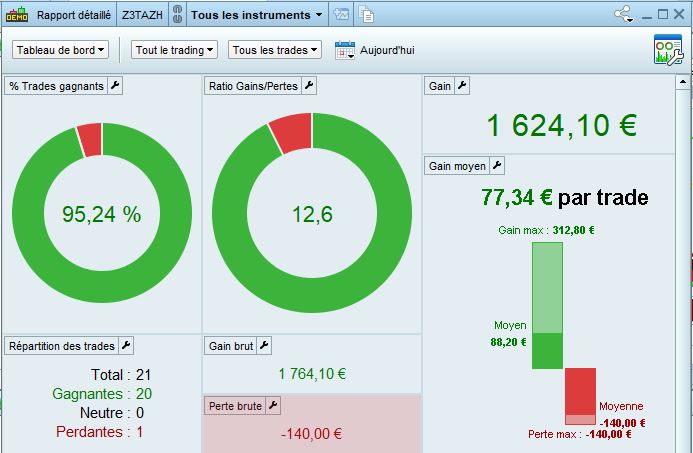Click the scrollbar up arrow
The image size is (693, 453).
(x=683, y=82)
